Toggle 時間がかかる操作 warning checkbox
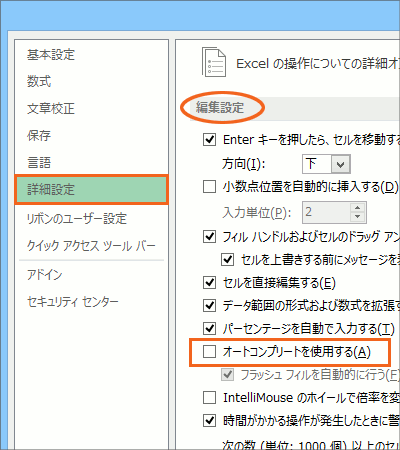This screenshot has width=400, height=450. coord(209,421)
